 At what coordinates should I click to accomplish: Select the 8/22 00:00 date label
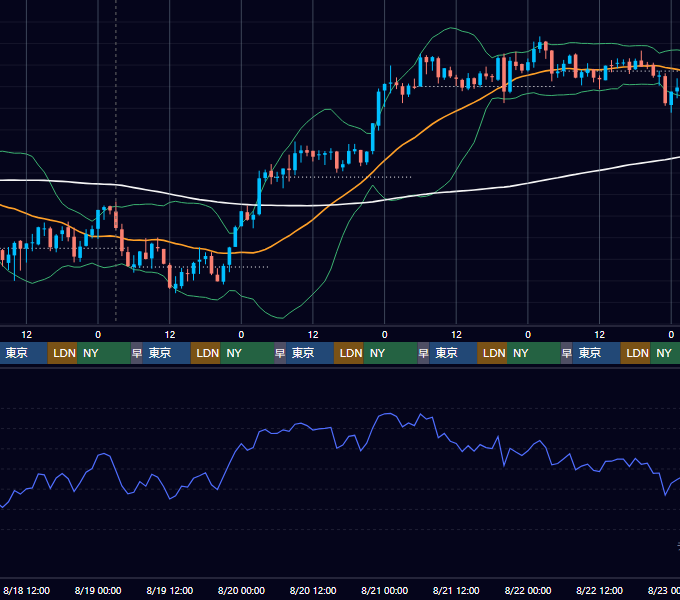coord(528,590)
